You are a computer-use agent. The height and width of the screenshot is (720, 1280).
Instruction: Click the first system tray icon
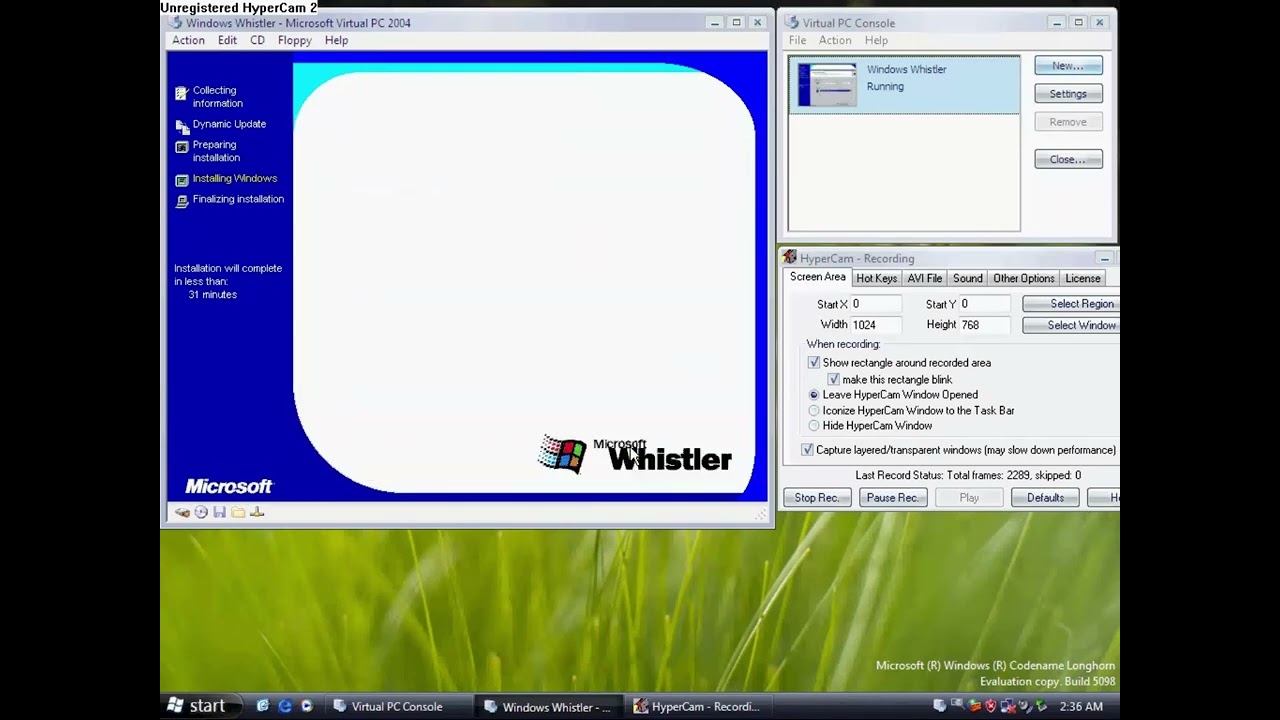(x=939, y=706)
